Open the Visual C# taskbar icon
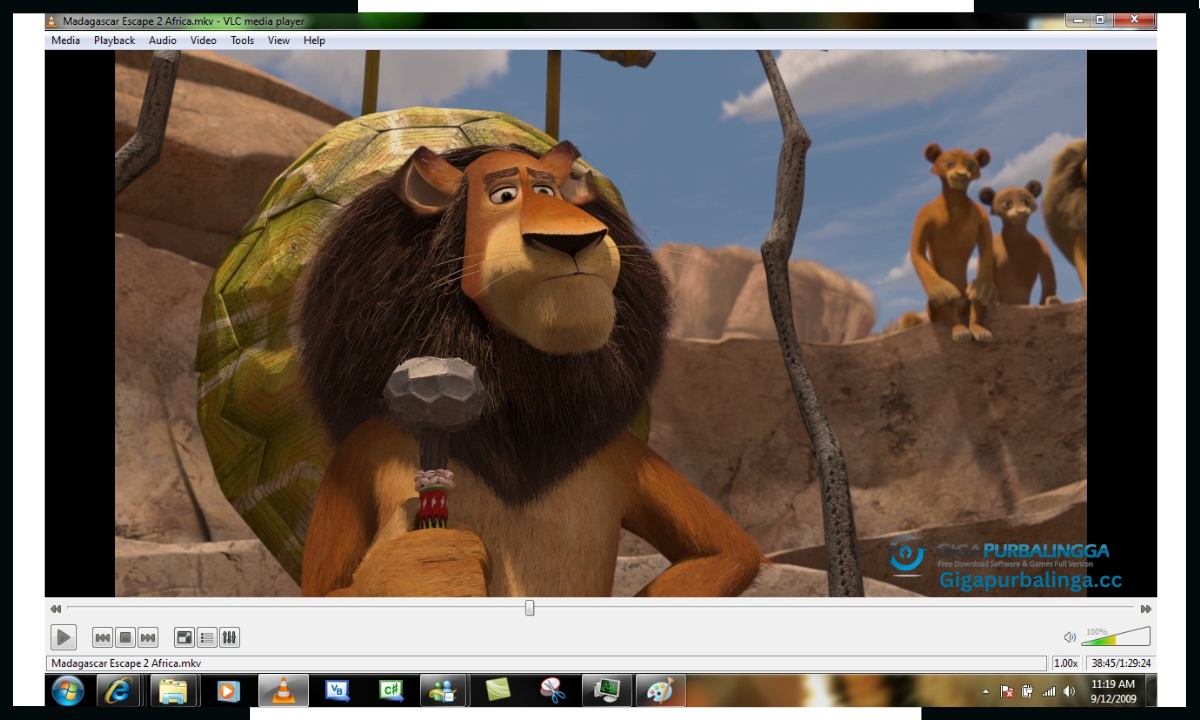The image size is (1200, 720). click(390, 690)
